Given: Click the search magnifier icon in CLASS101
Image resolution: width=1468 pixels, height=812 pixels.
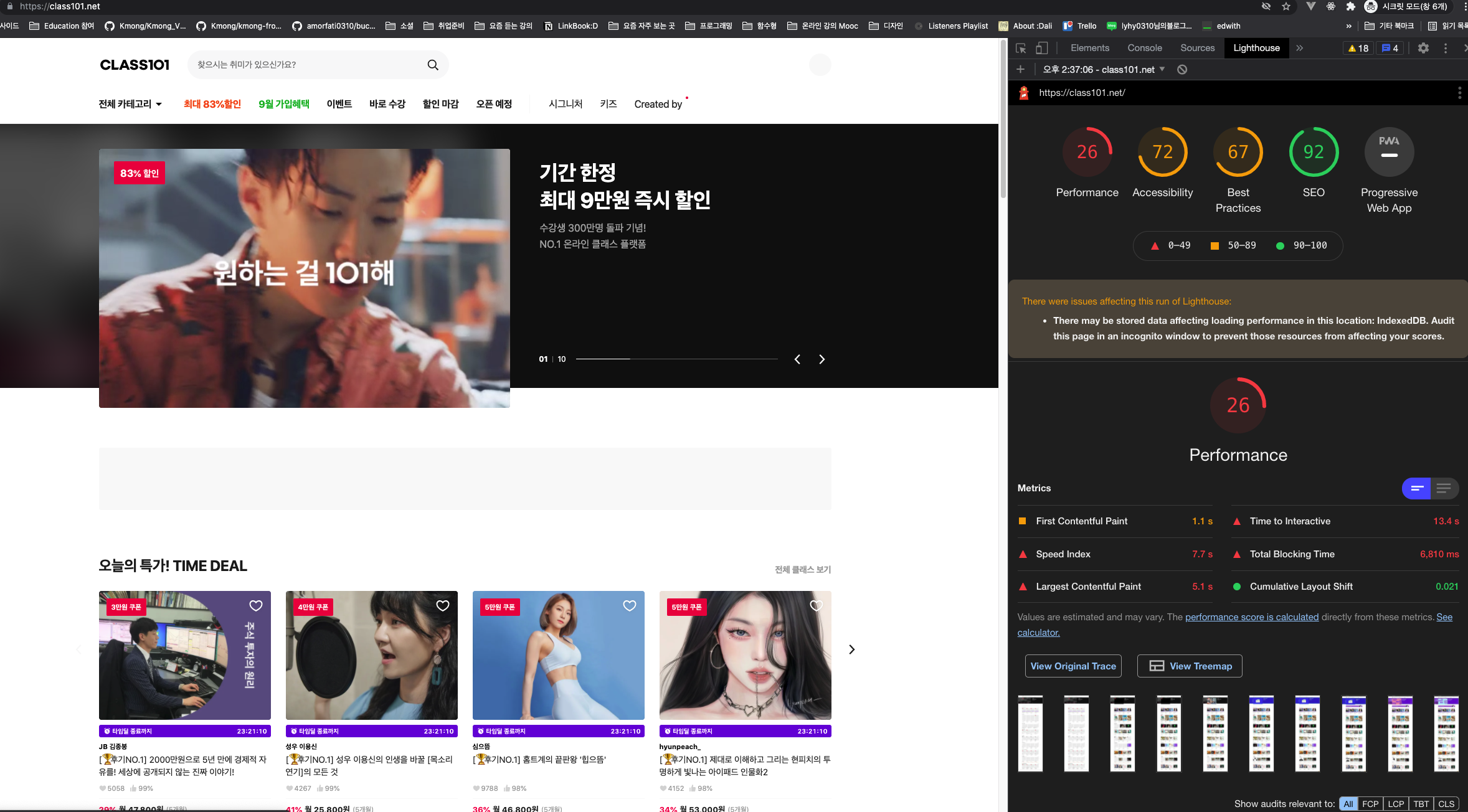Looking at the screenshot, I should tap(433, 65).
